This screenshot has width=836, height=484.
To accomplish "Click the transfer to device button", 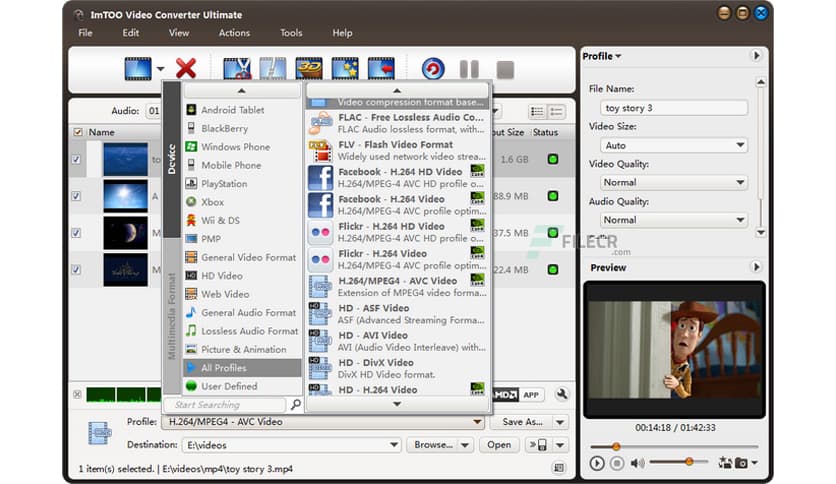I will tap(538, 445).
